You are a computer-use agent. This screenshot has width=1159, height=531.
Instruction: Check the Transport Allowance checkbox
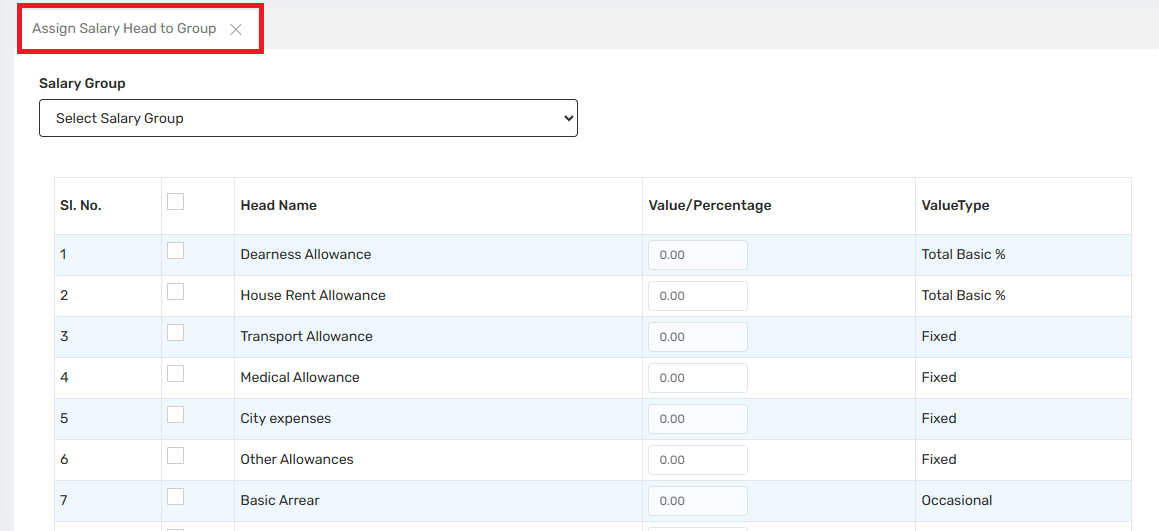(x=175, y=333)
